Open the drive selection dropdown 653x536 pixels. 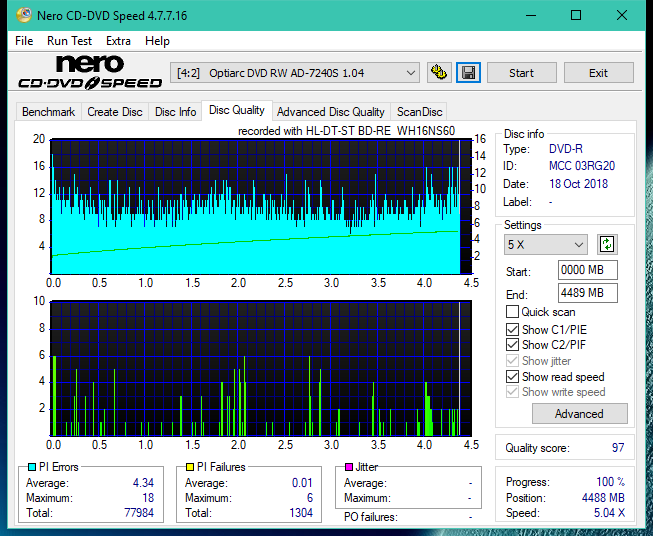[294, 73]
